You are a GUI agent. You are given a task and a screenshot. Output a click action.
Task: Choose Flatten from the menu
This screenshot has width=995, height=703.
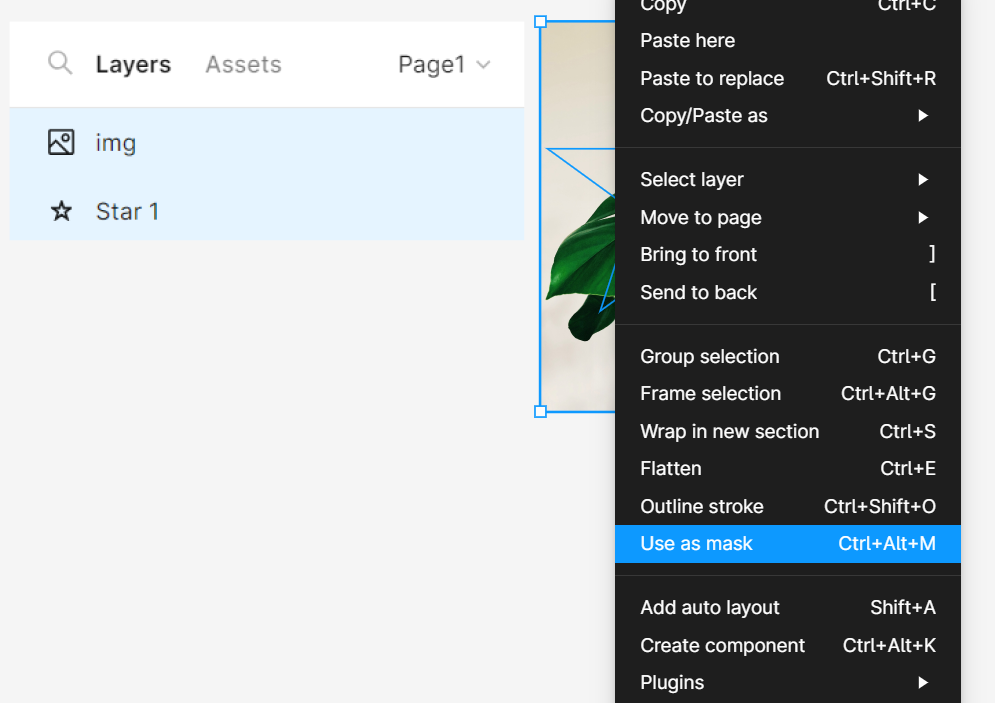(787, 468)
